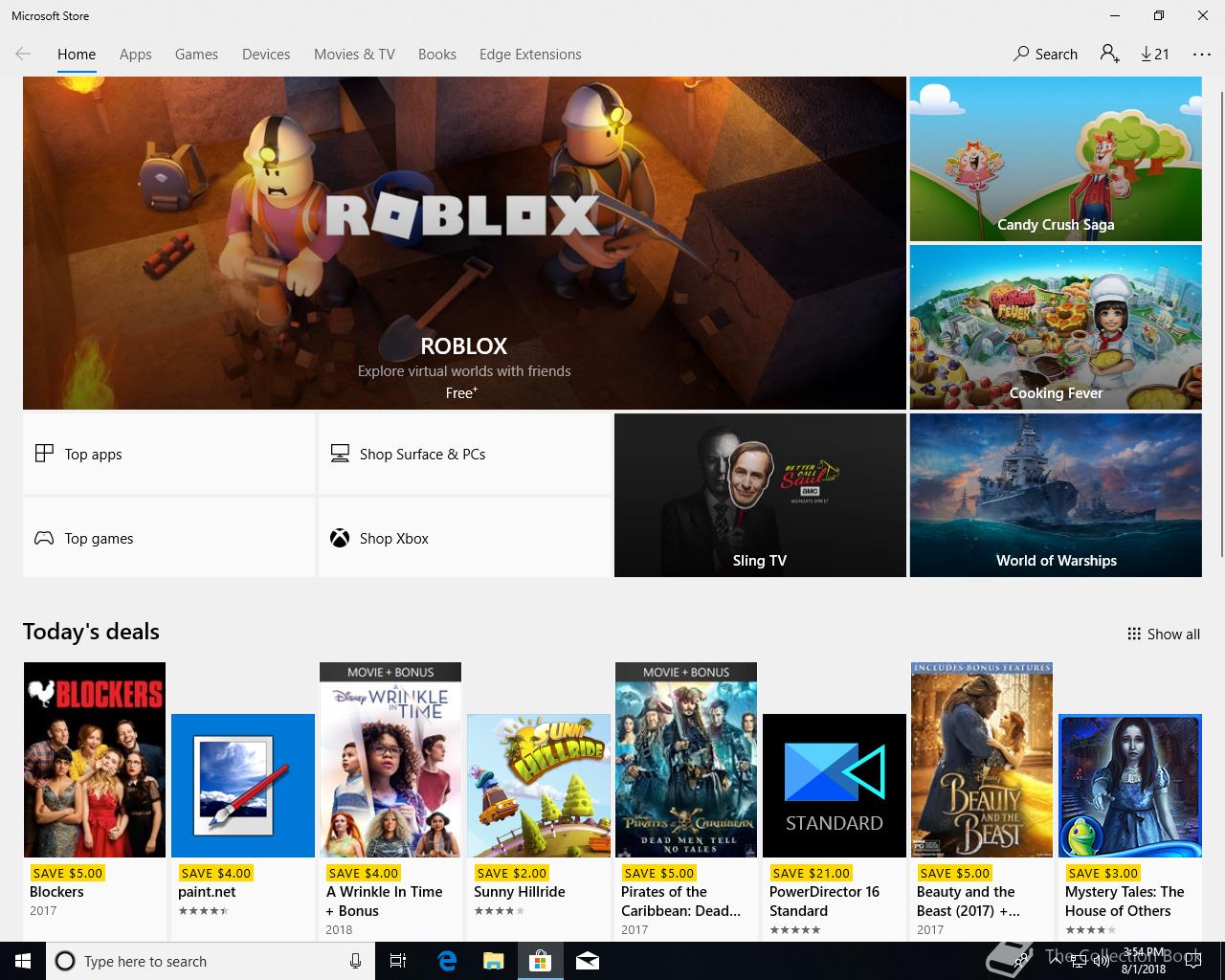Click the Microsoft Store taskbar icon

pyautogui.click(x=541, y=961)
